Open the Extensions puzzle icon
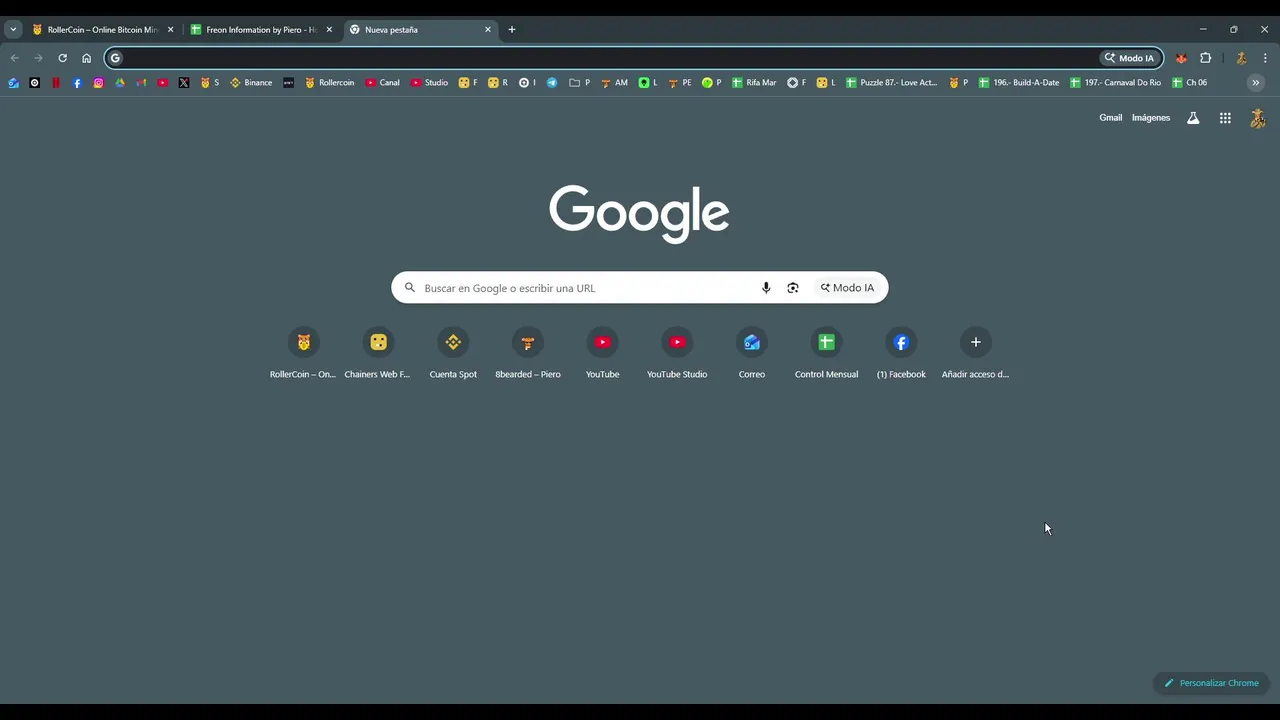1280x720 pixels. coord(1205,58)
